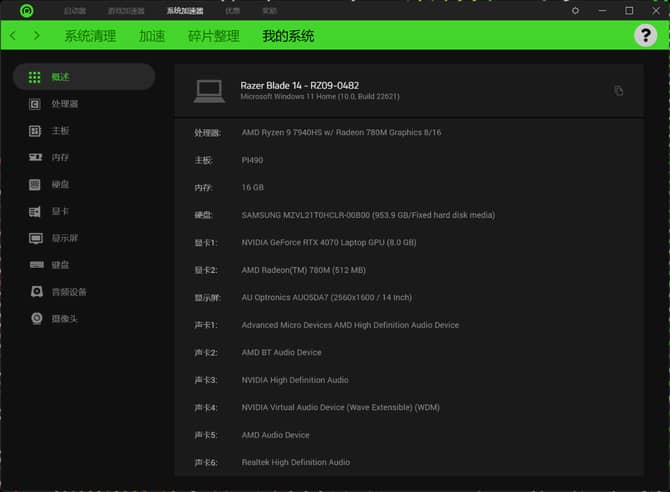Click AMD Radeon(TM) 780M (512 MB) value
This screenshot has height=492, width=670.
tap(304, 270)
